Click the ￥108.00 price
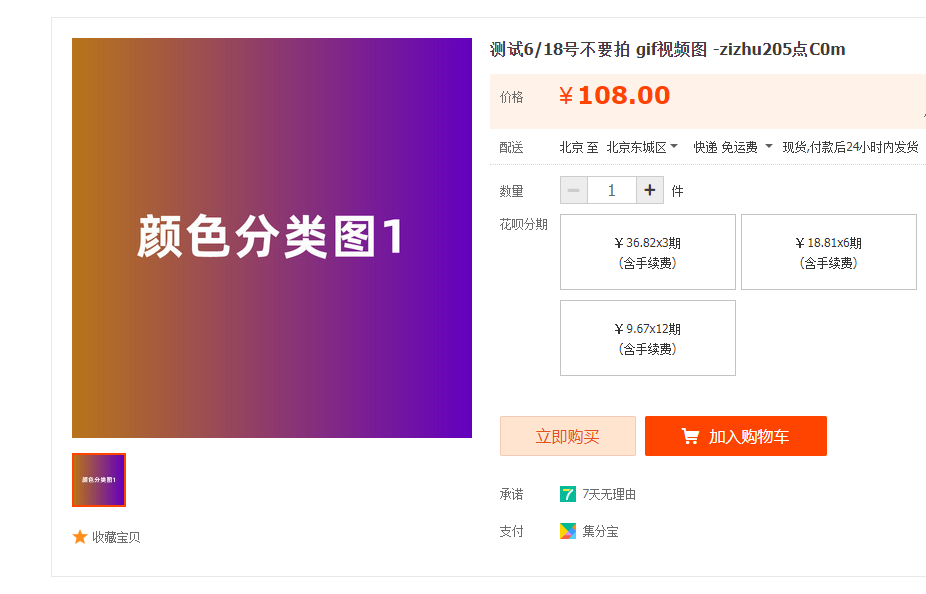Image resolution: width=926 pixels, height=594 pixels. click(x=615, y=96)
